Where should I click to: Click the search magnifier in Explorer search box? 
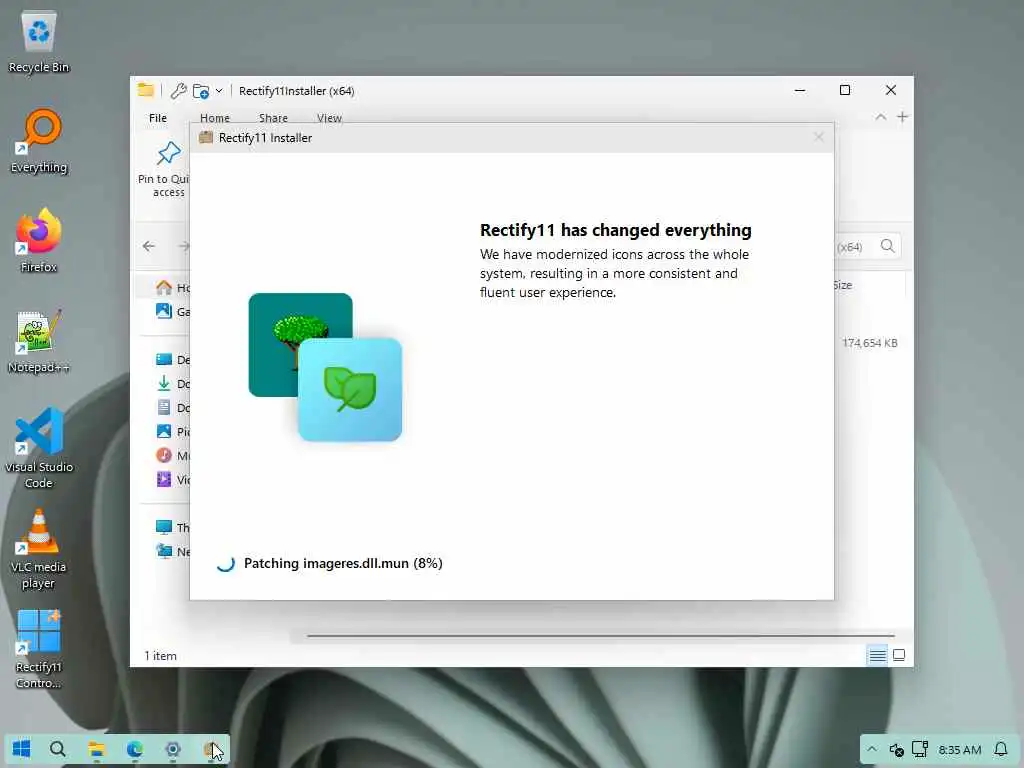[888, 246]
